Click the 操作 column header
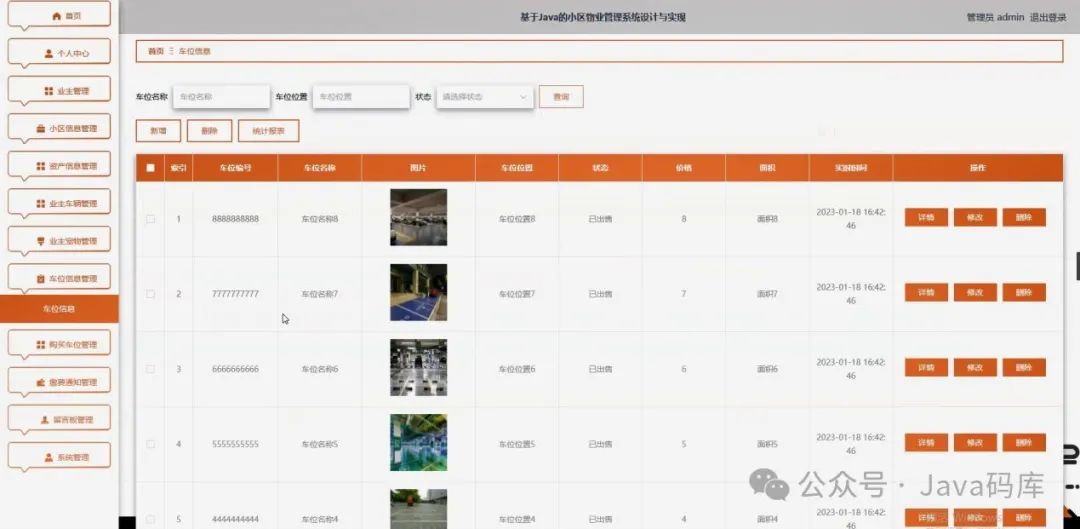The image size is (1080, 529). (x=977, y=168)
